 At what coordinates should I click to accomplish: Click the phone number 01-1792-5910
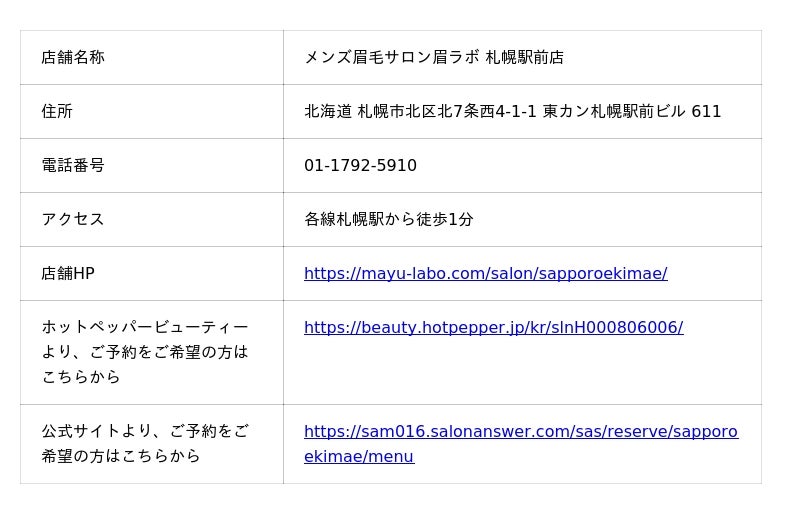[360, 165]
